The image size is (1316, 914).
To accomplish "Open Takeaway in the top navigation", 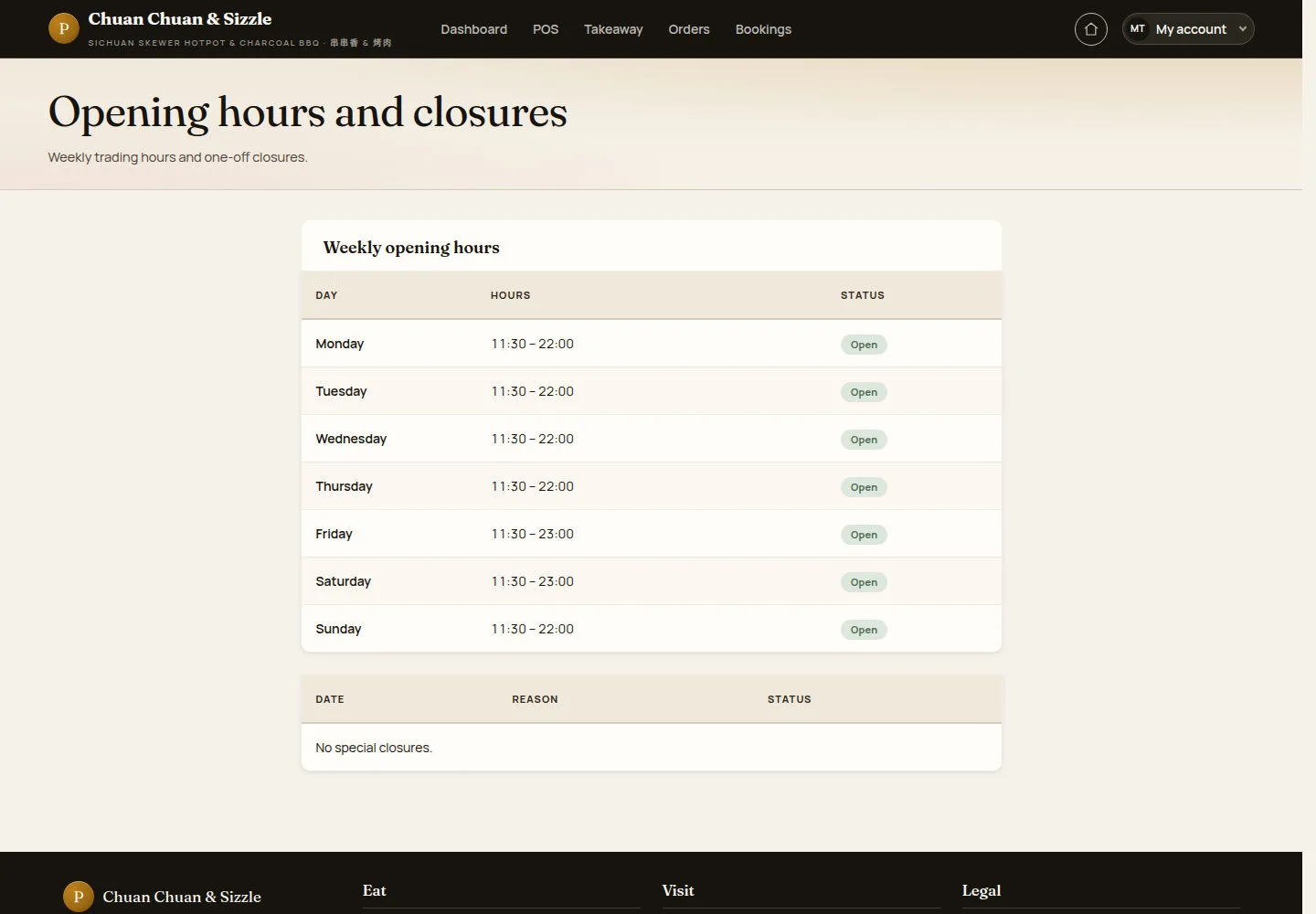I will (x=613, y=29).
